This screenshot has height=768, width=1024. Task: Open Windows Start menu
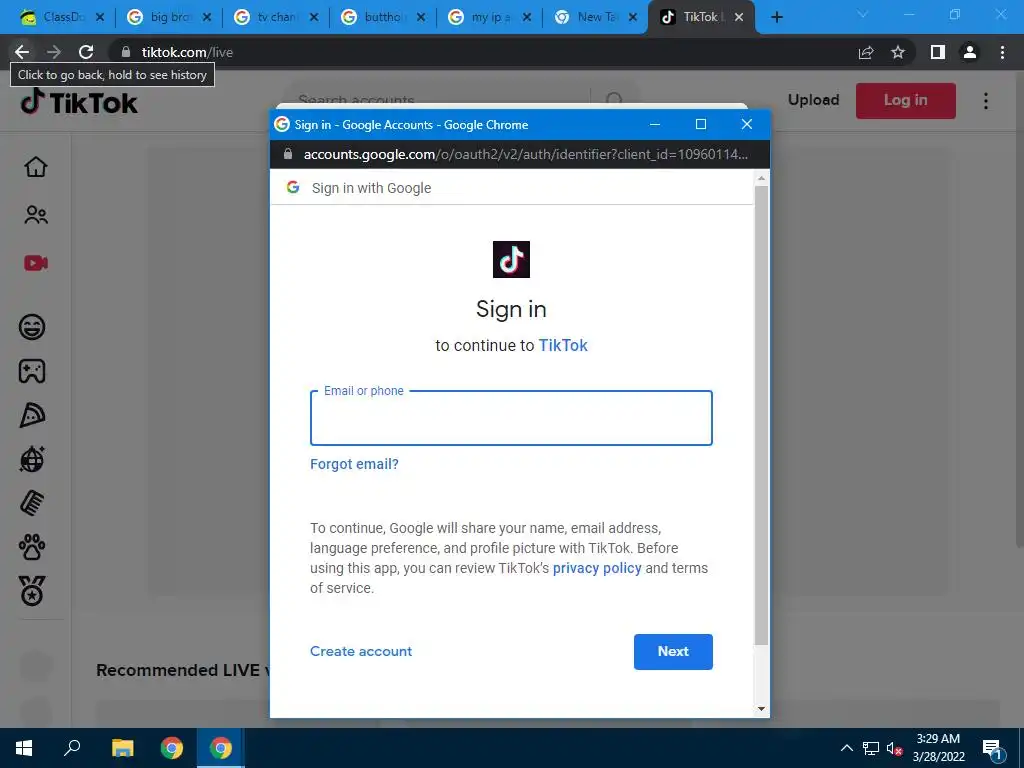(24, 748)
